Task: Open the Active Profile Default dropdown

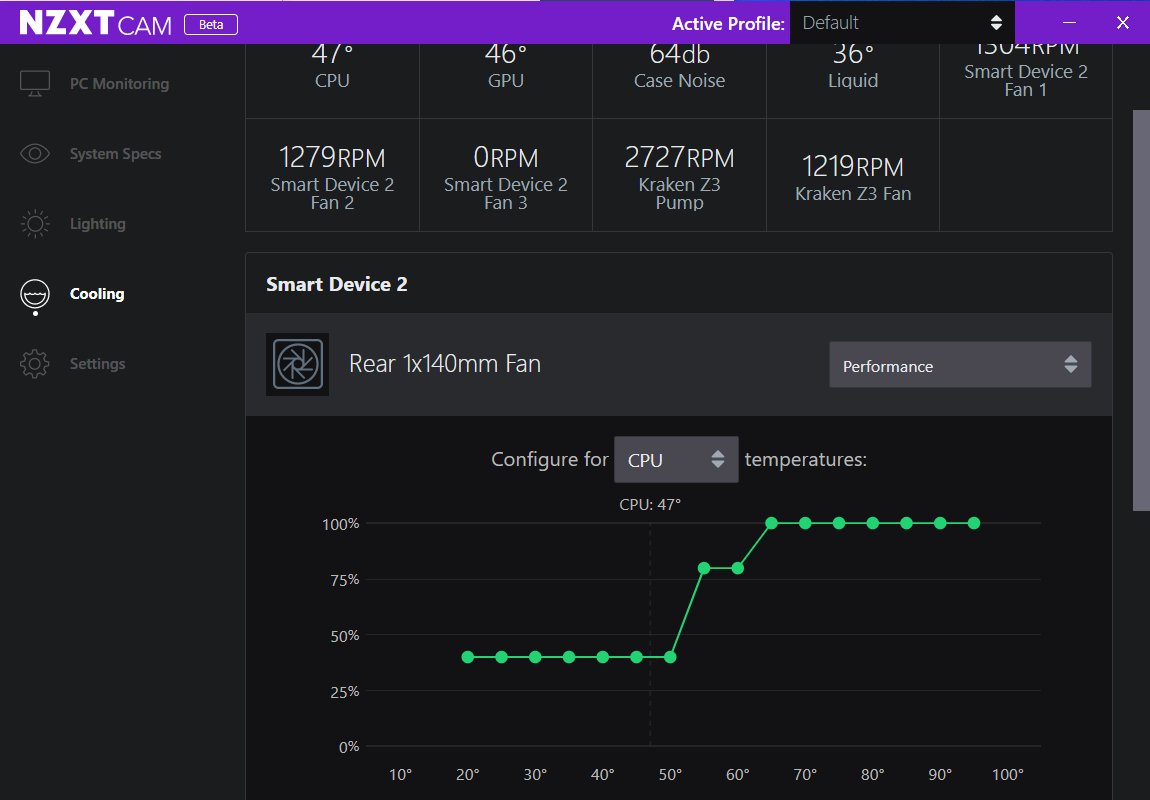Action: [902, 23]
